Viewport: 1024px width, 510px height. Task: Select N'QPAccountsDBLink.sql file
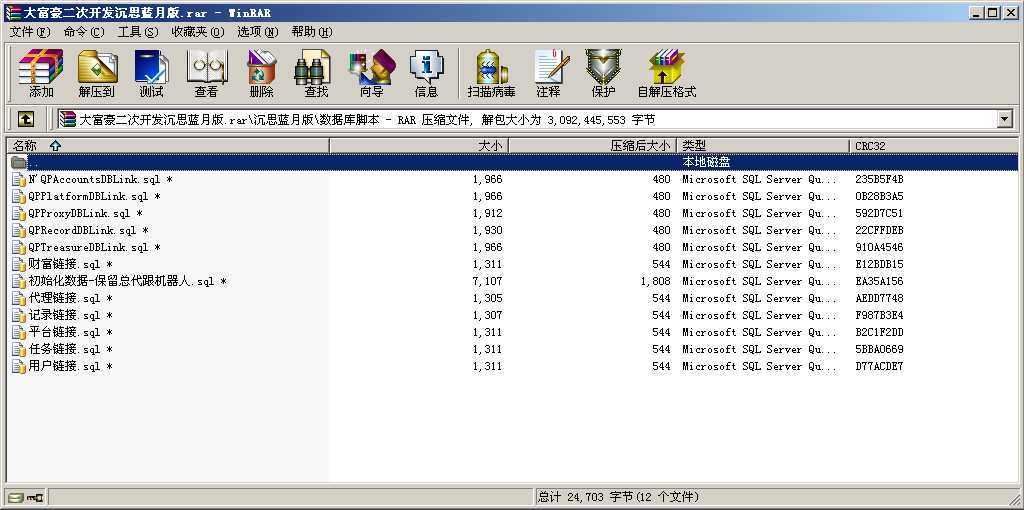click(101, 180)
